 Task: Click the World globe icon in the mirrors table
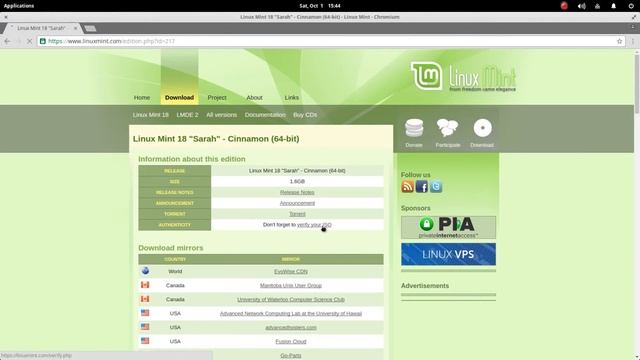pos(145,271)
